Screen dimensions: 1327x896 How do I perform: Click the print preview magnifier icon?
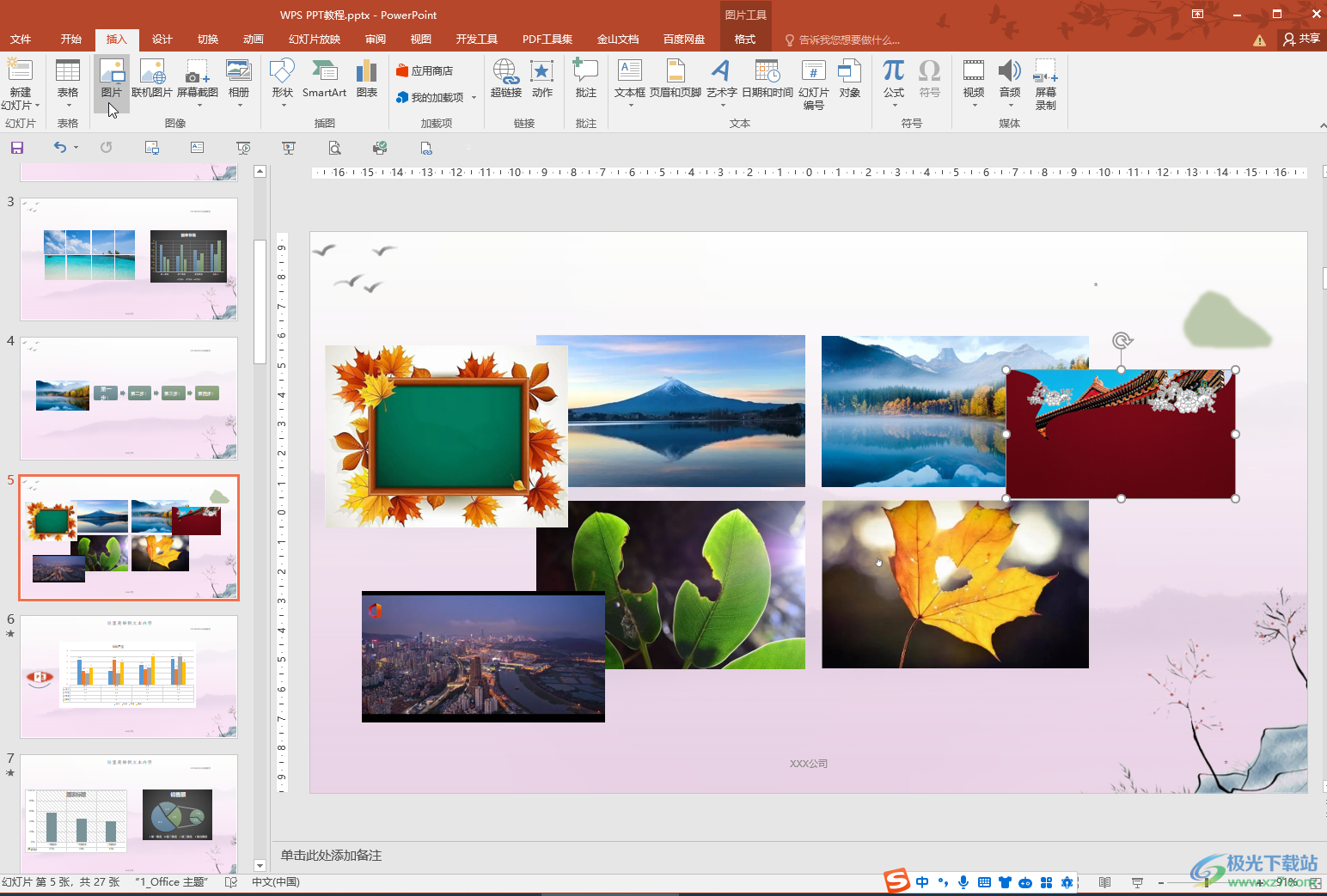(x=334, y=148)
